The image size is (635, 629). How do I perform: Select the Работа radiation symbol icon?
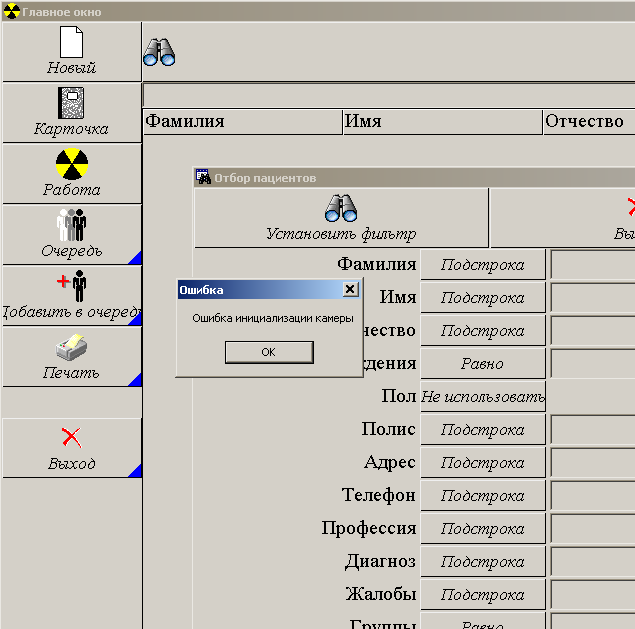point(71,165)
